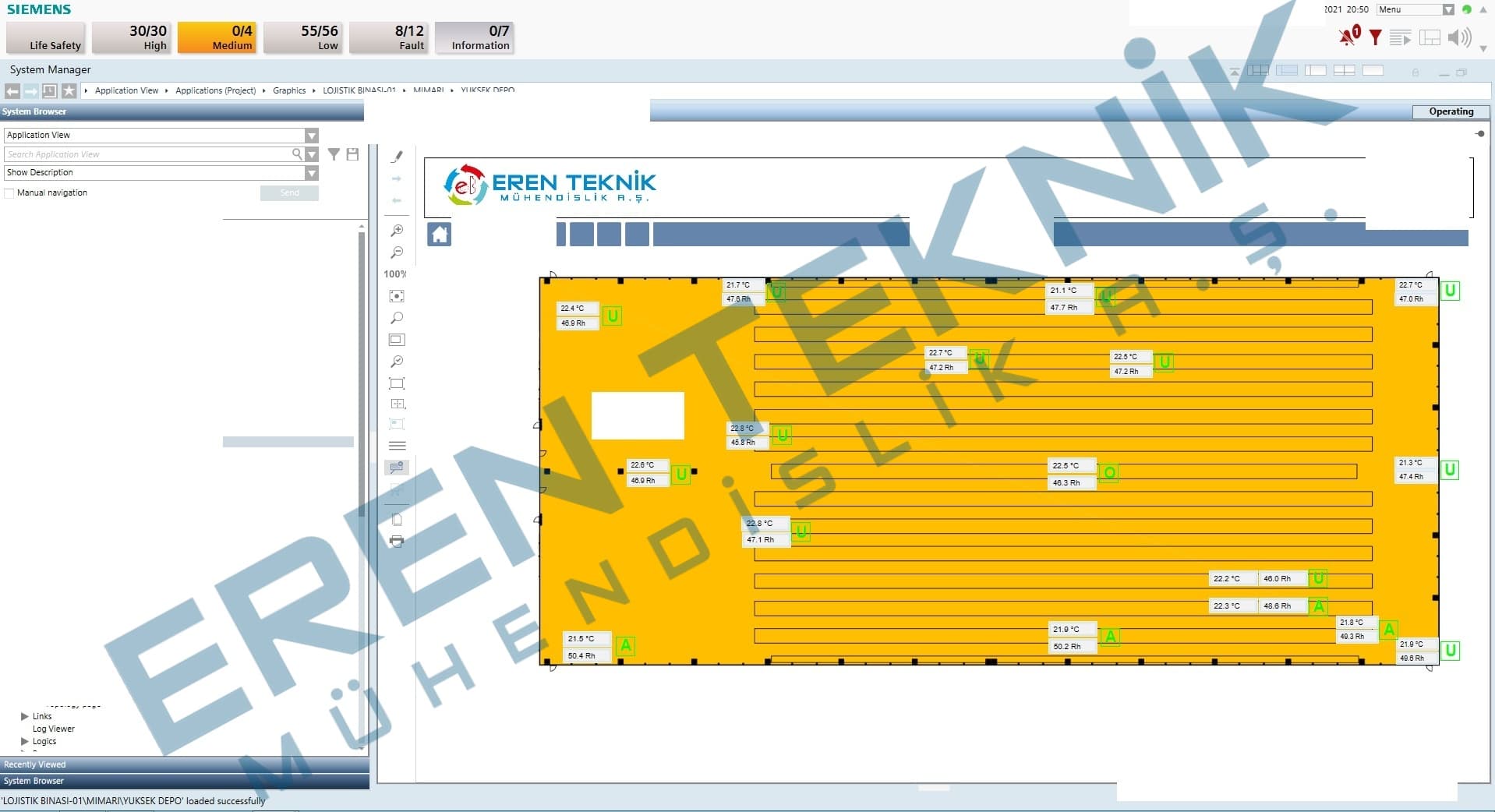The height and width of the screenshot is (812, 1495).
Task: Click the Information 0/7 button
Action: [x=475, y=37]
